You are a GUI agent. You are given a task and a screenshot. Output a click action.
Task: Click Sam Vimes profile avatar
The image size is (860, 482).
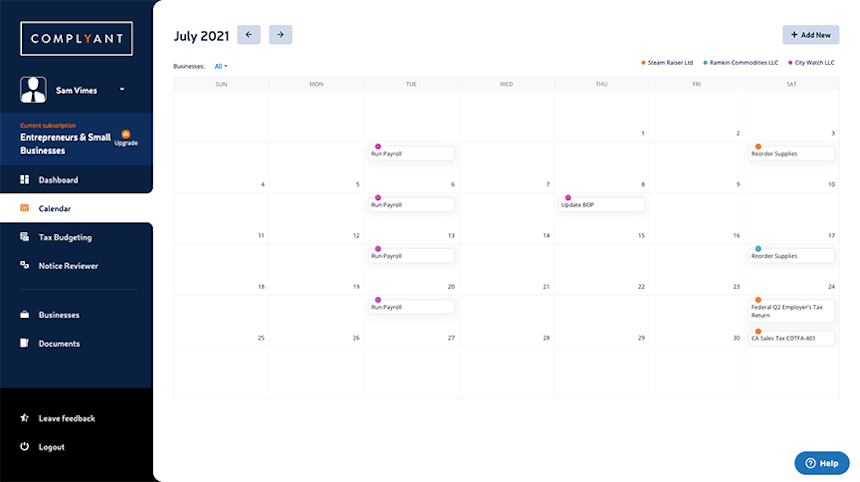click(33, 90)
